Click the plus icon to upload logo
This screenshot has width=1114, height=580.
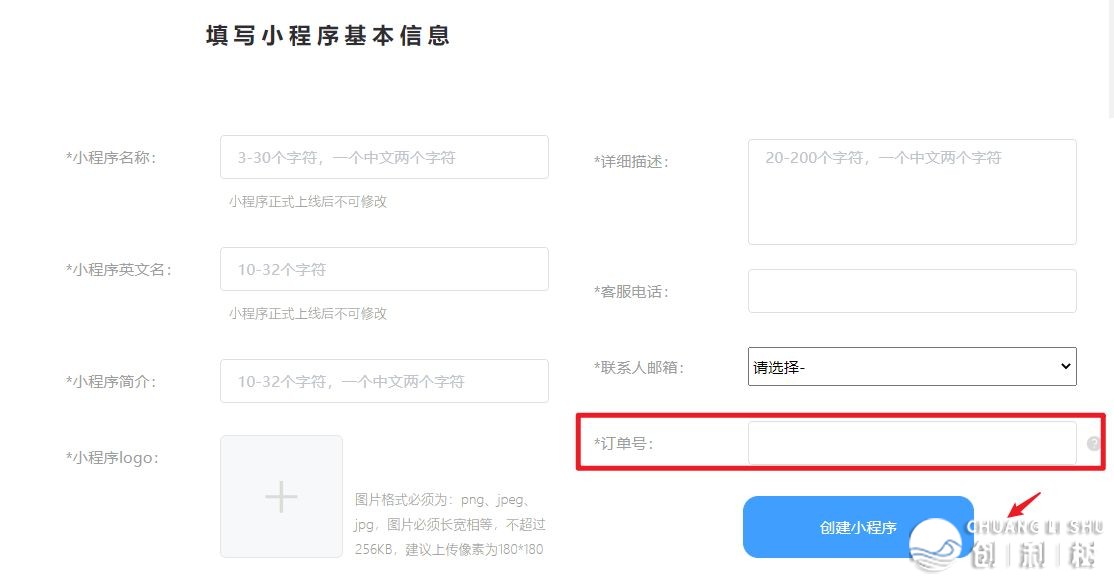tap(281, 497)
